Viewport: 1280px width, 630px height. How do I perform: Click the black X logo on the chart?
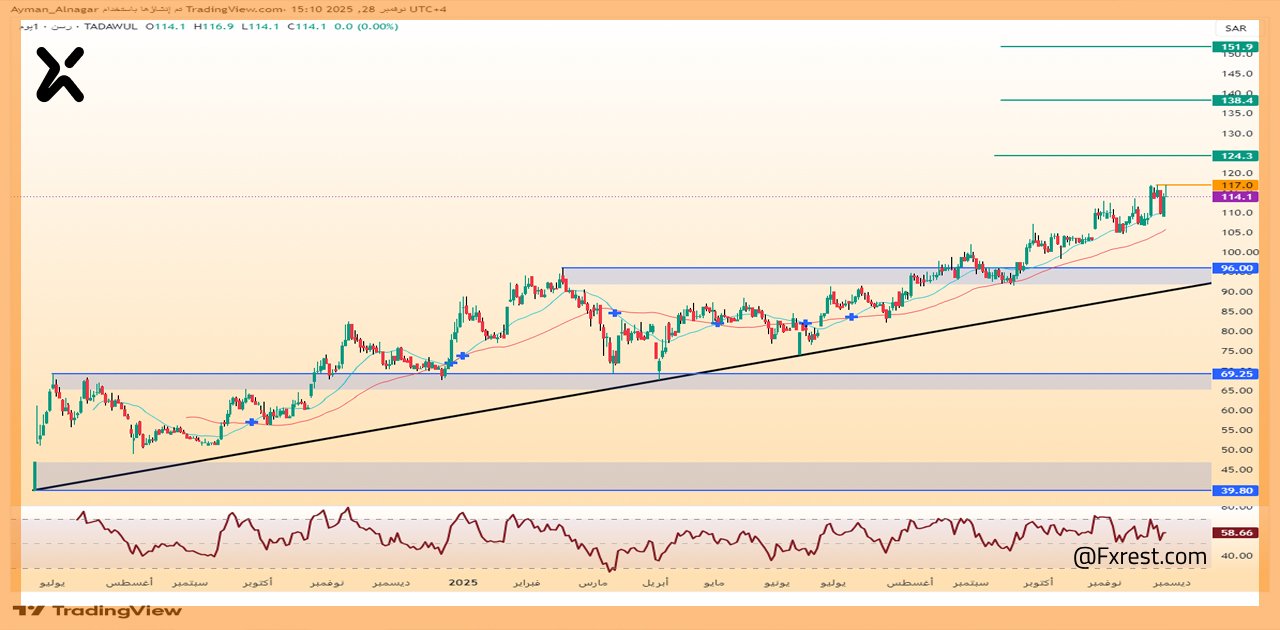coord(60,75)
